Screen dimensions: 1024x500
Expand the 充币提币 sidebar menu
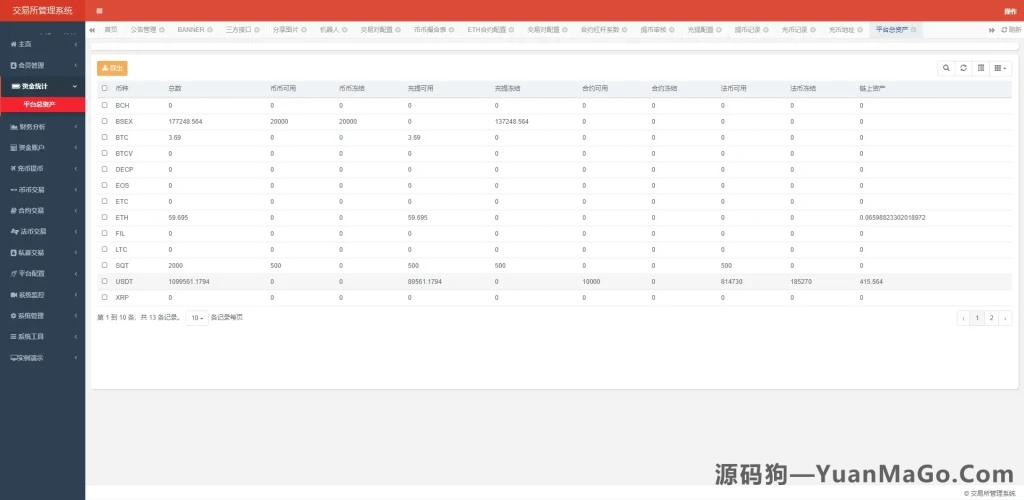pos(42,168)
